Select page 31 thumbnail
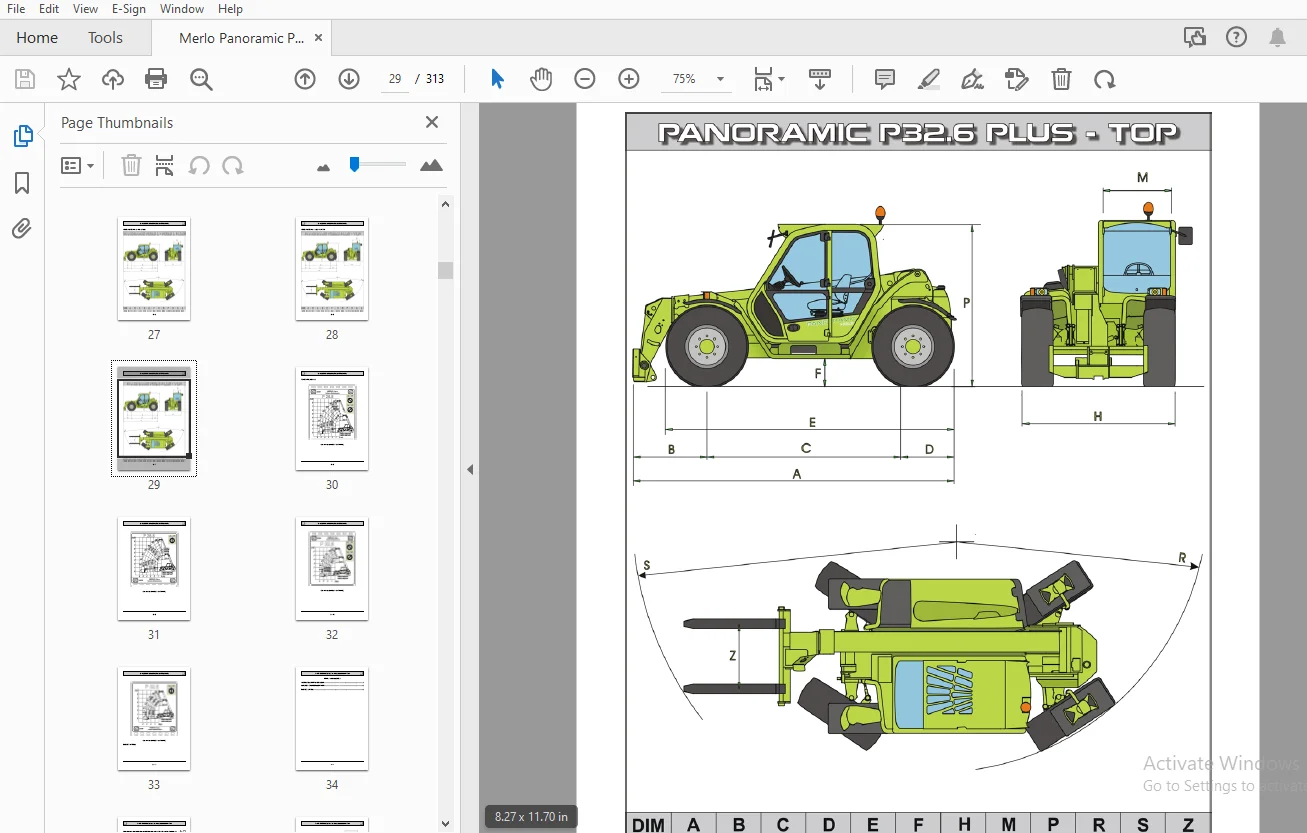This screenshot has height=833, width=1307. click(x=154, y=568)
